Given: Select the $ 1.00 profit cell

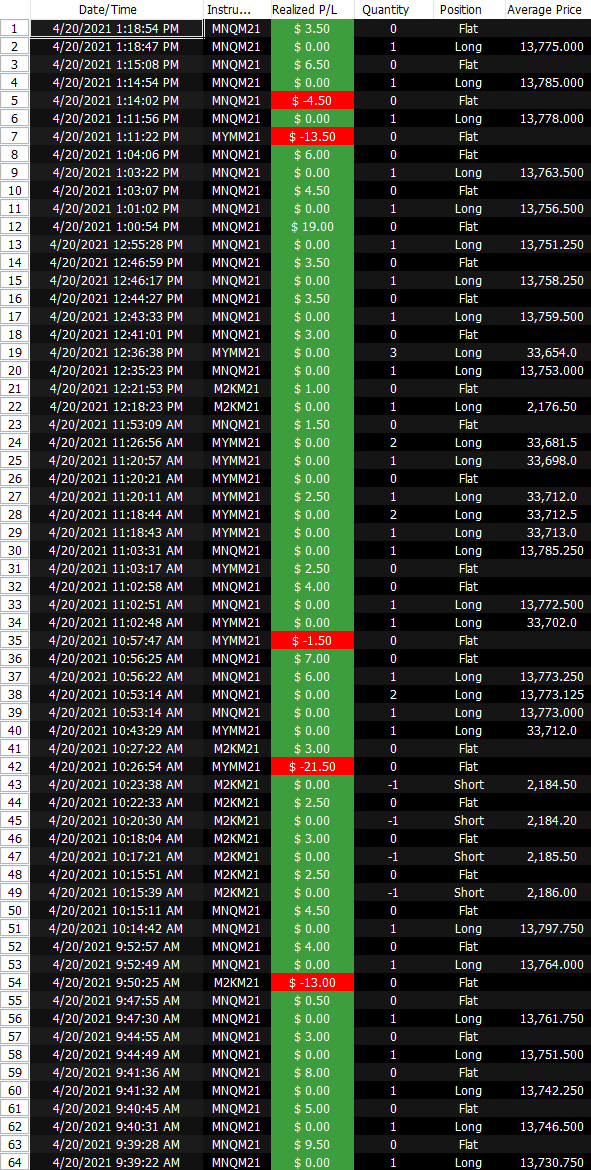Looking at the screenshot, I should [312, 389].
